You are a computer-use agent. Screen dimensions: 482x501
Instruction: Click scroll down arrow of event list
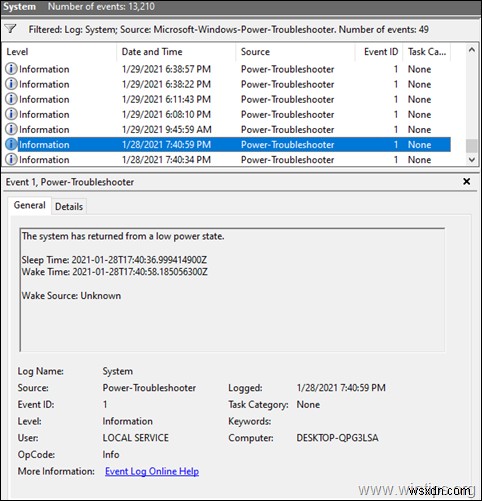[472, 160]
